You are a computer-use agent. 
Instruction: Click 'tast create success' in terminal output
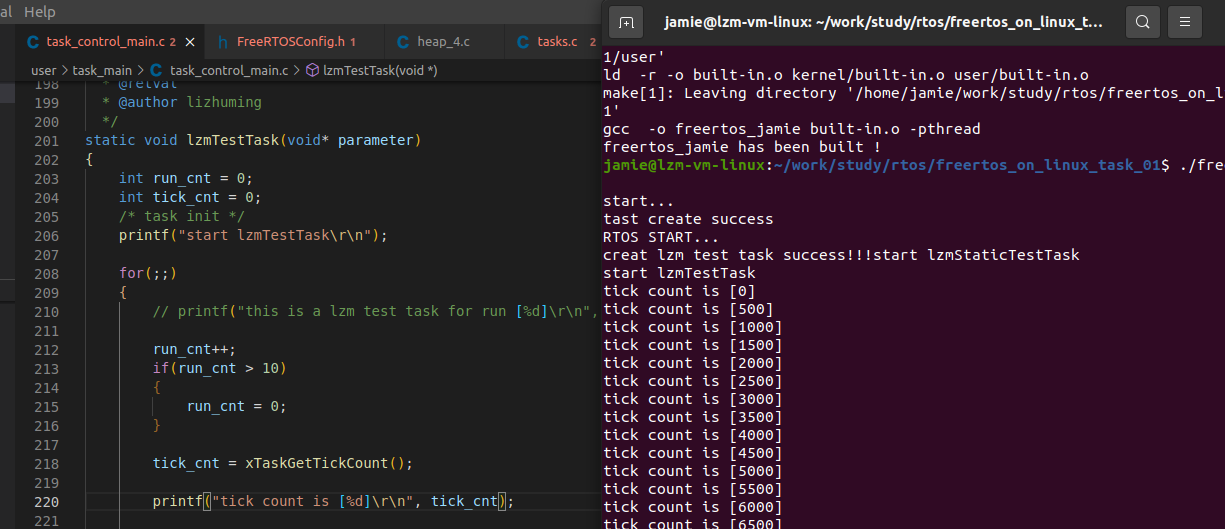[x=688, y=219]
